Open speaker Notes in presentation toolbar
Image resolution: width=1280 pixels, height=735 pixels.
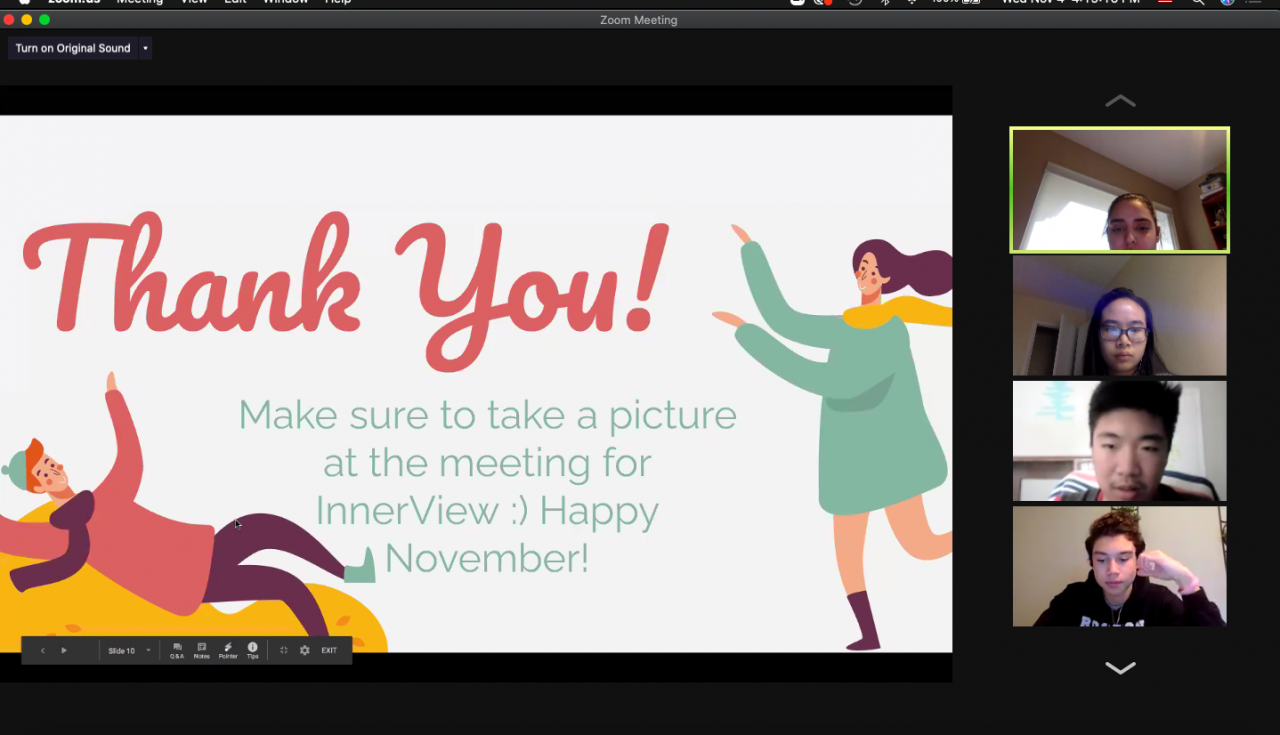pyautogui.click(x=202, y=650)
